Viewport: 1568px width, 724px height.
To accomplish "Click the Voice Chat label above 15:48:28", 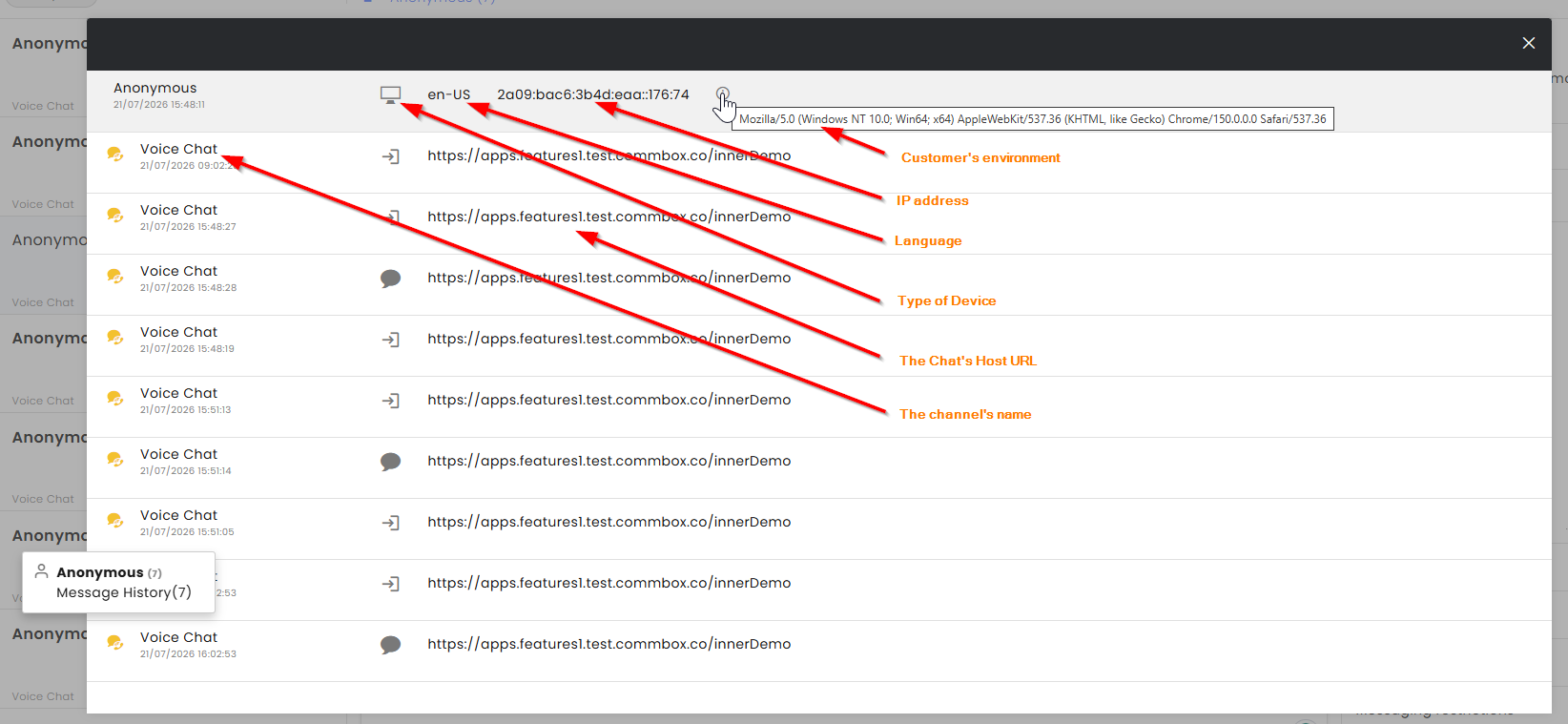I will [x=178, y=271].
